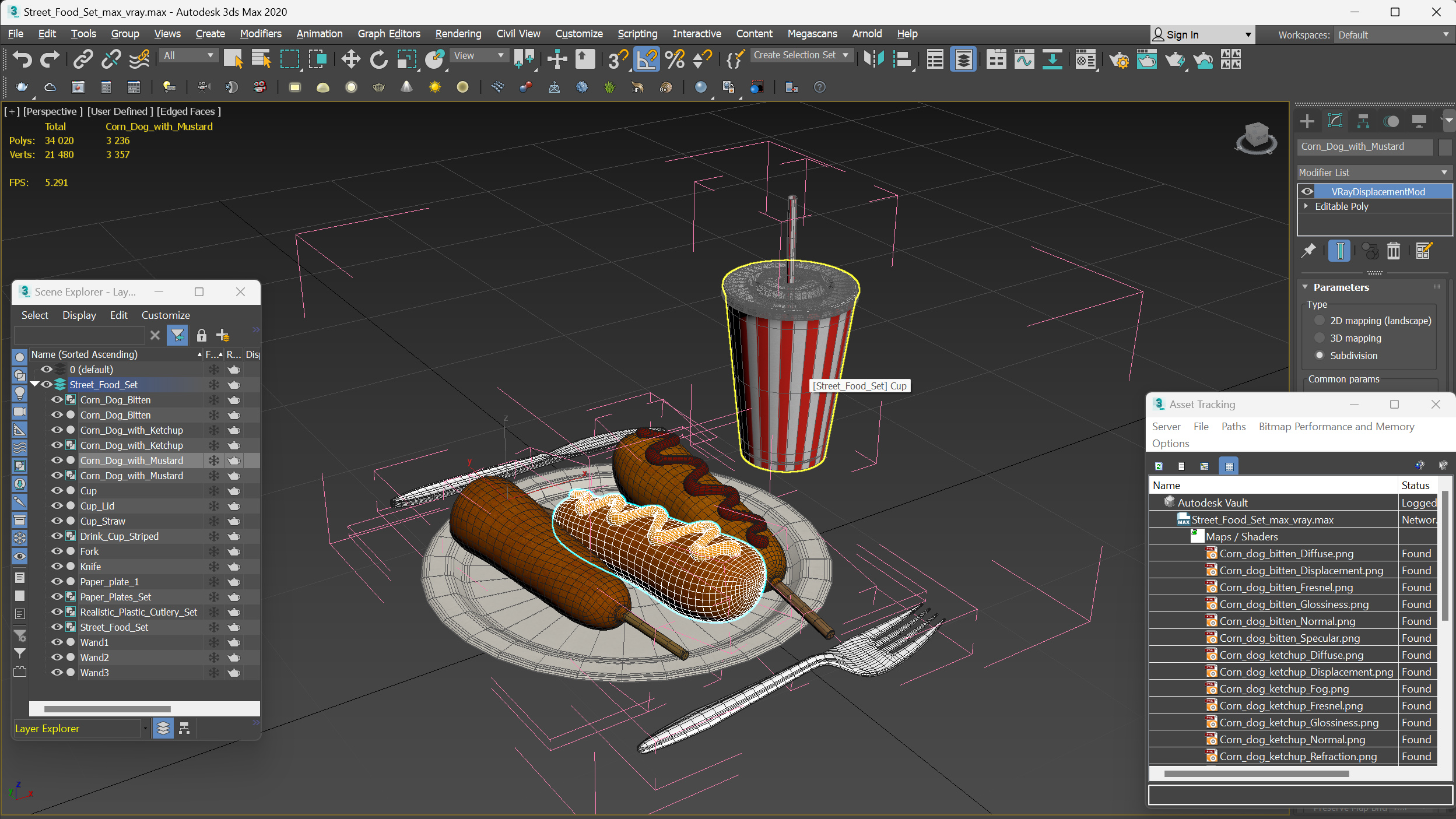The width and height of the screenshot is (1456, 819).
Task: Select 2D mapping (landscape) radio button
Action: (x=1319, y=320)
